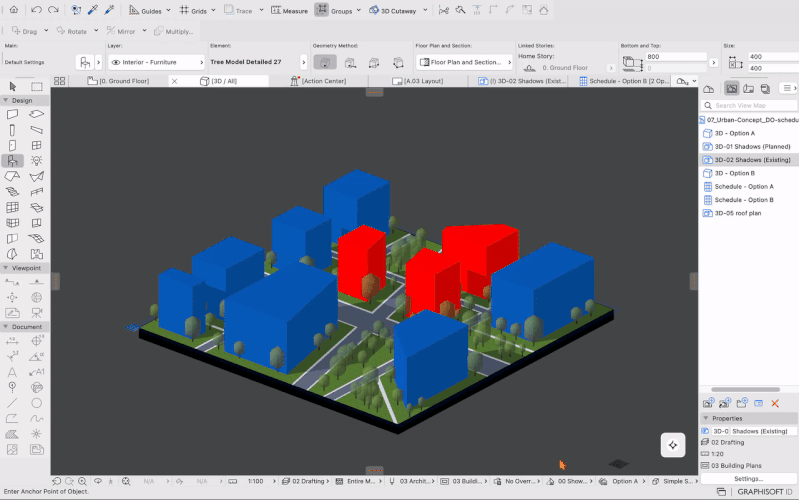
Task: Collapse the Design toolbox section
Action: 6,100
